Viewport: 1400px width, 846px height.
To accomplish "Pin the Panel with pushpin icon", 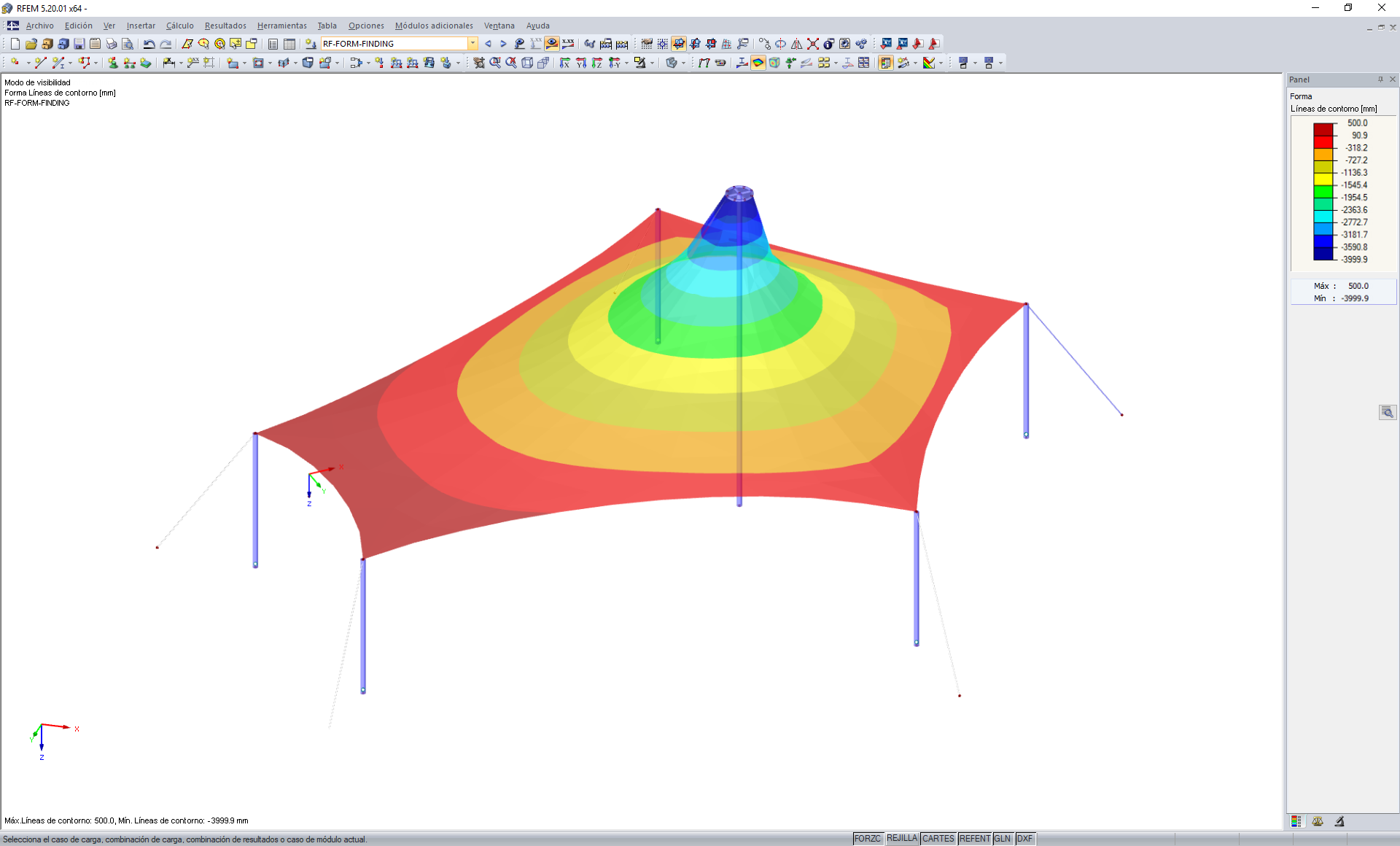I will (1380, 79).
